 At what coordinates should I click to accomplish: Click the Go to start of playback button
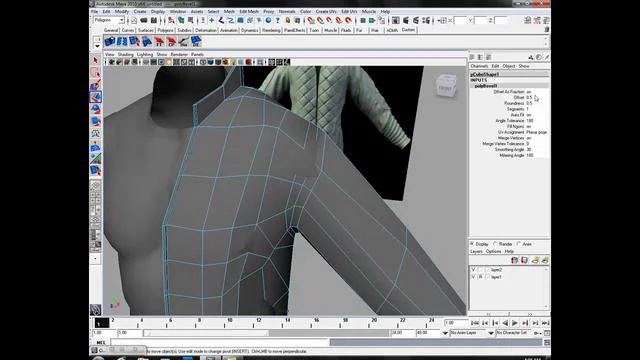point(475,323)
